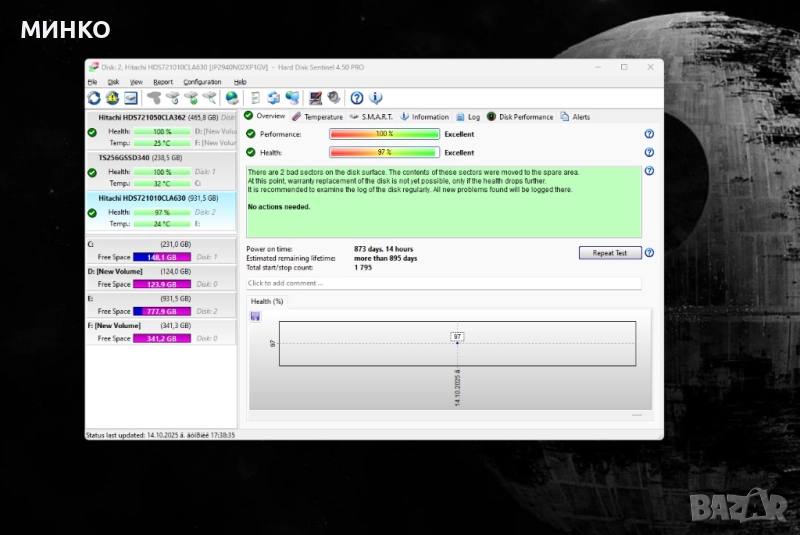Switch to the S.M.A.R.T. tab
The height and width of the screenshot is (535, 800).
[x=370, y=117]
